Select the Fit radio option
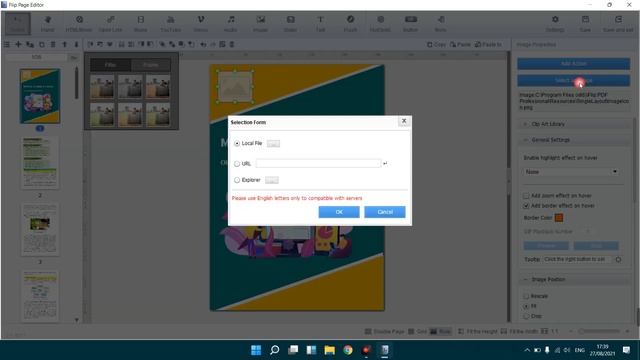The height and width of the screenshot is (360, 640). pyautogui.click(x=526, y=306)
